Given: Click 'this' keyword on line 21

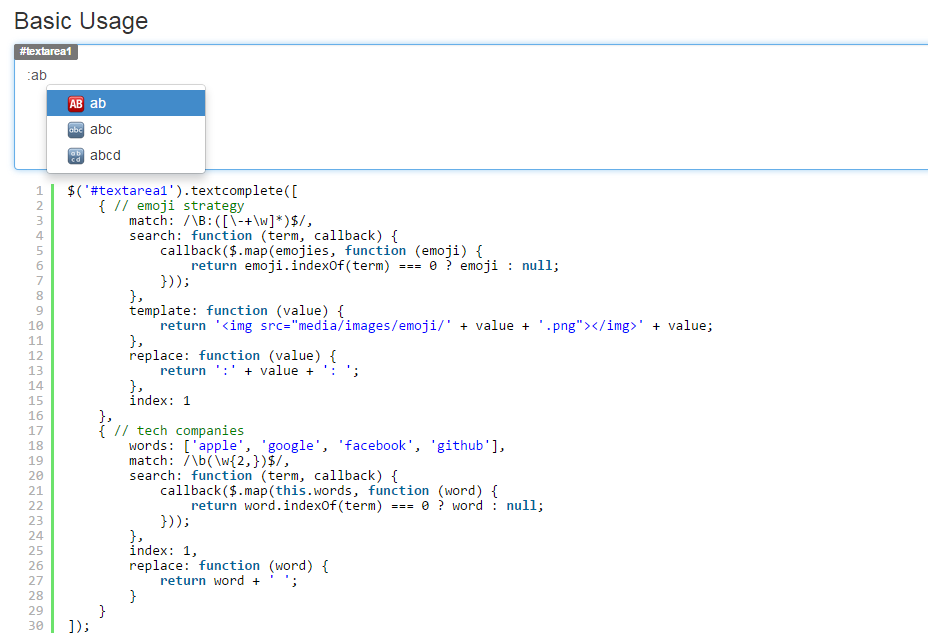Looking at the screenshot, I should coord(291,491).
